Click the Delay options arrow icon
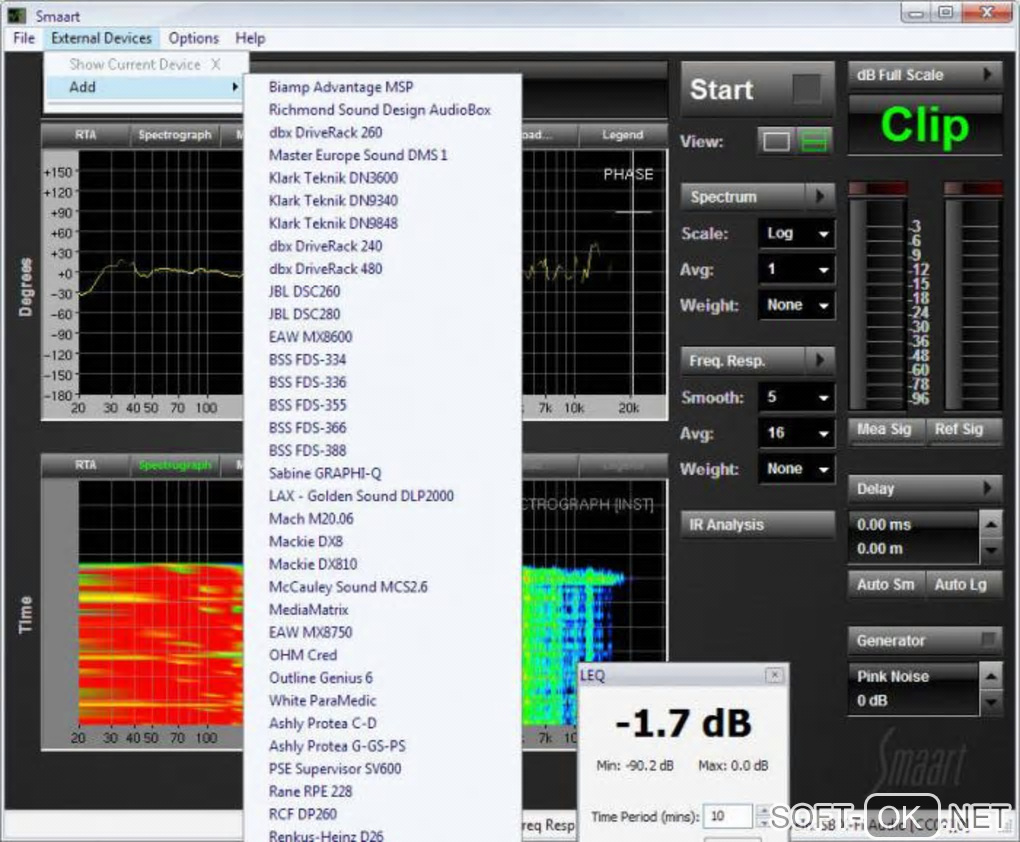Screen dimensions: 1020x842 [987, 489]
